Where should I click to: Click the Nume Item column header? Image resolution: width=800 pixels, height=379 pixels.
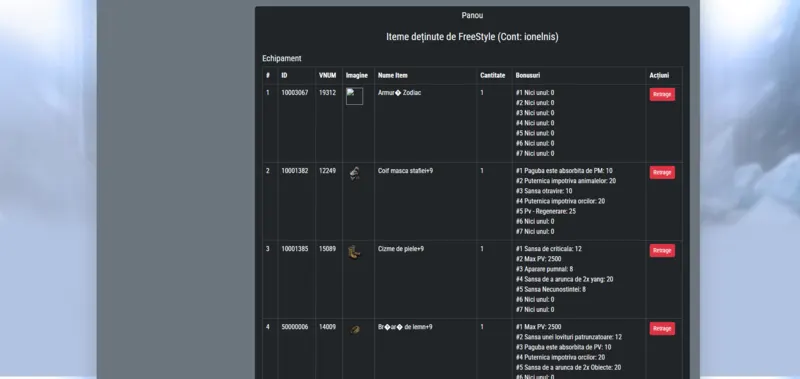pyautogui.click(x=392, y=75)
